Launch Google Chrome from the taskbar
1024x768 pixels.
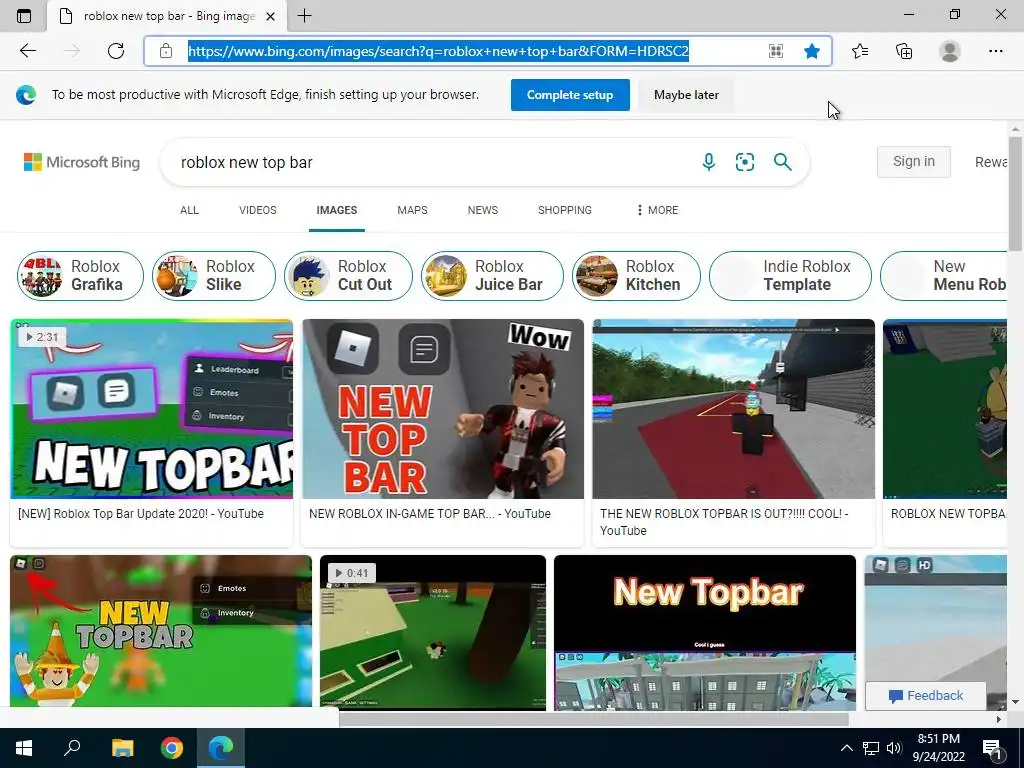pyautogui.click(x=172, y=748)
